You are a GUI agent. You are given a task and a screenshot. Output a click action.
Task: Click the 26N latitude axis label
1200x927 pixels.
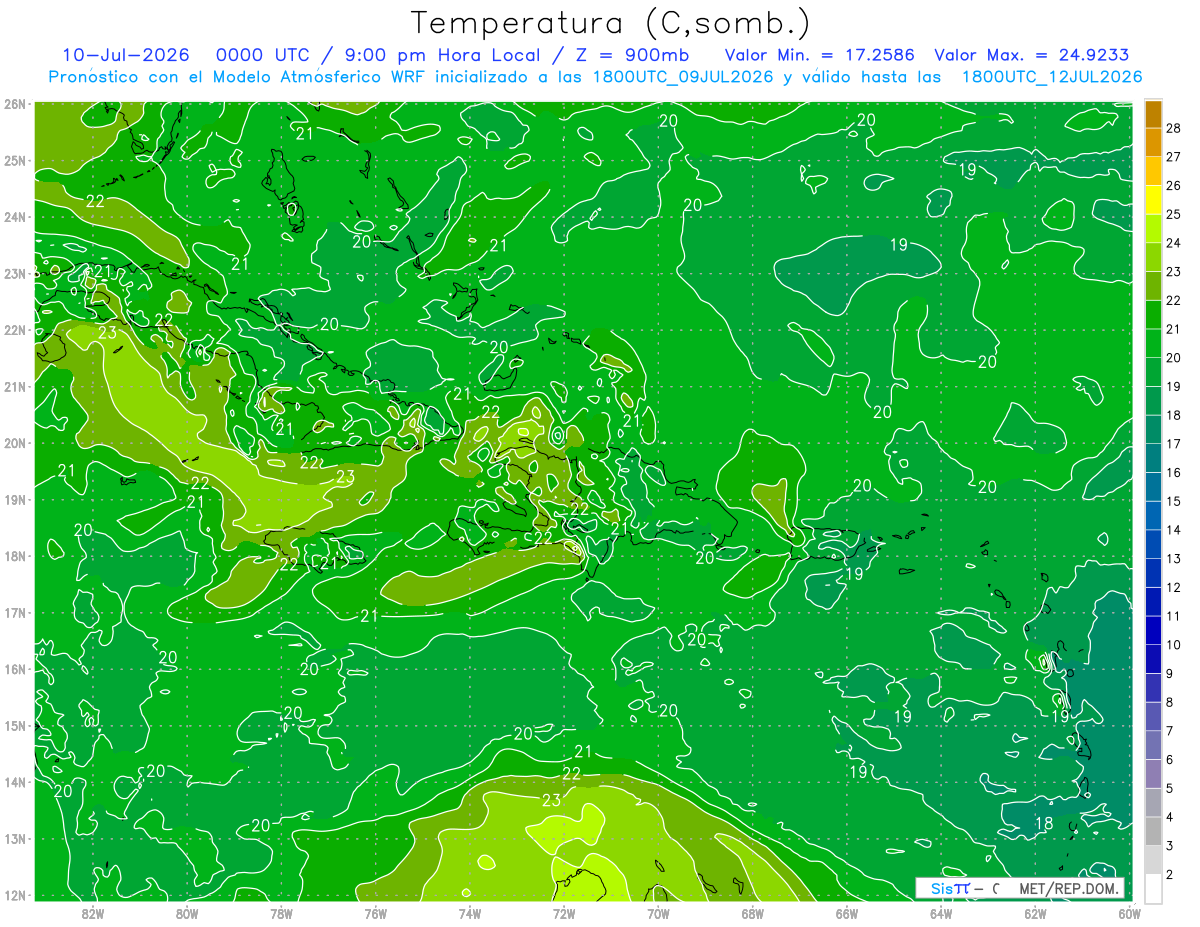coord(15,104)
